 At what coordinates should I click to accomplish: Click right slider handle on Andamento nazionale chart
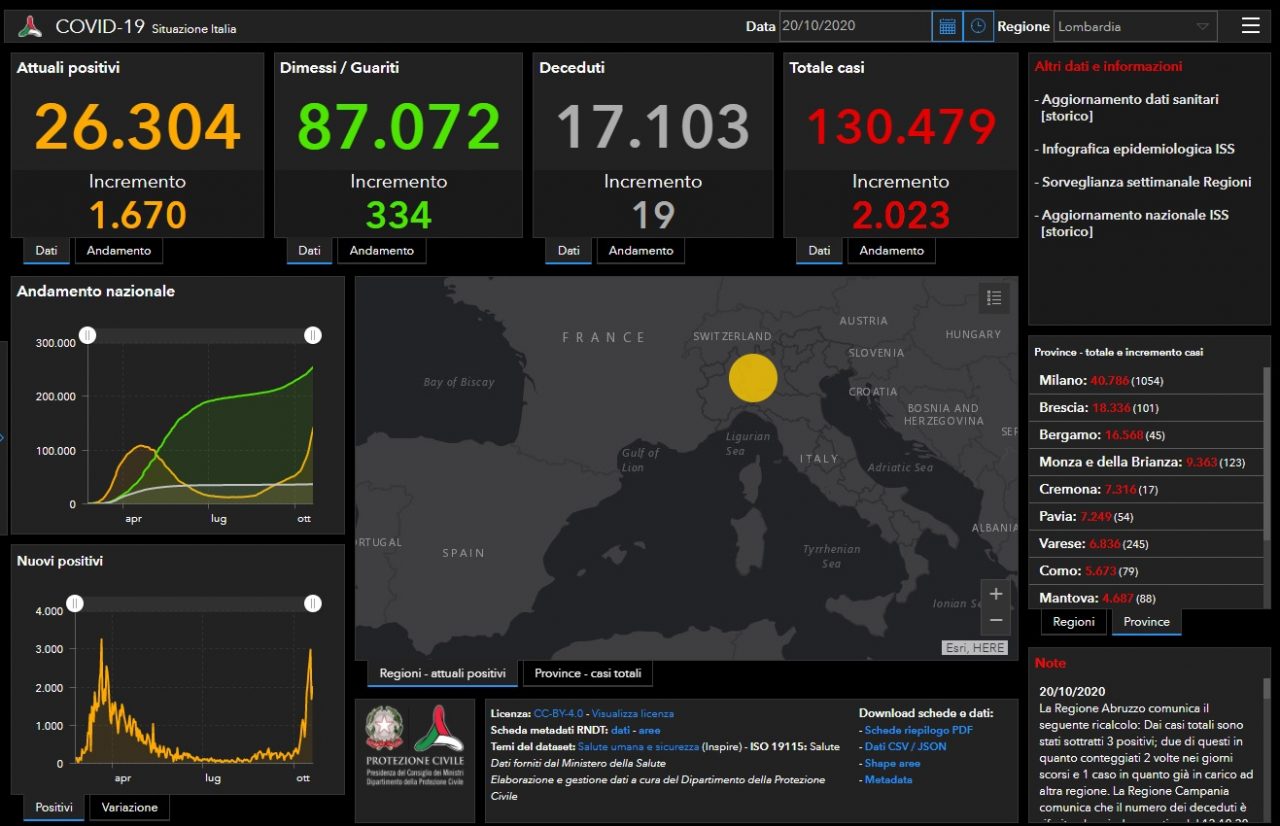(x=313, y=335)
